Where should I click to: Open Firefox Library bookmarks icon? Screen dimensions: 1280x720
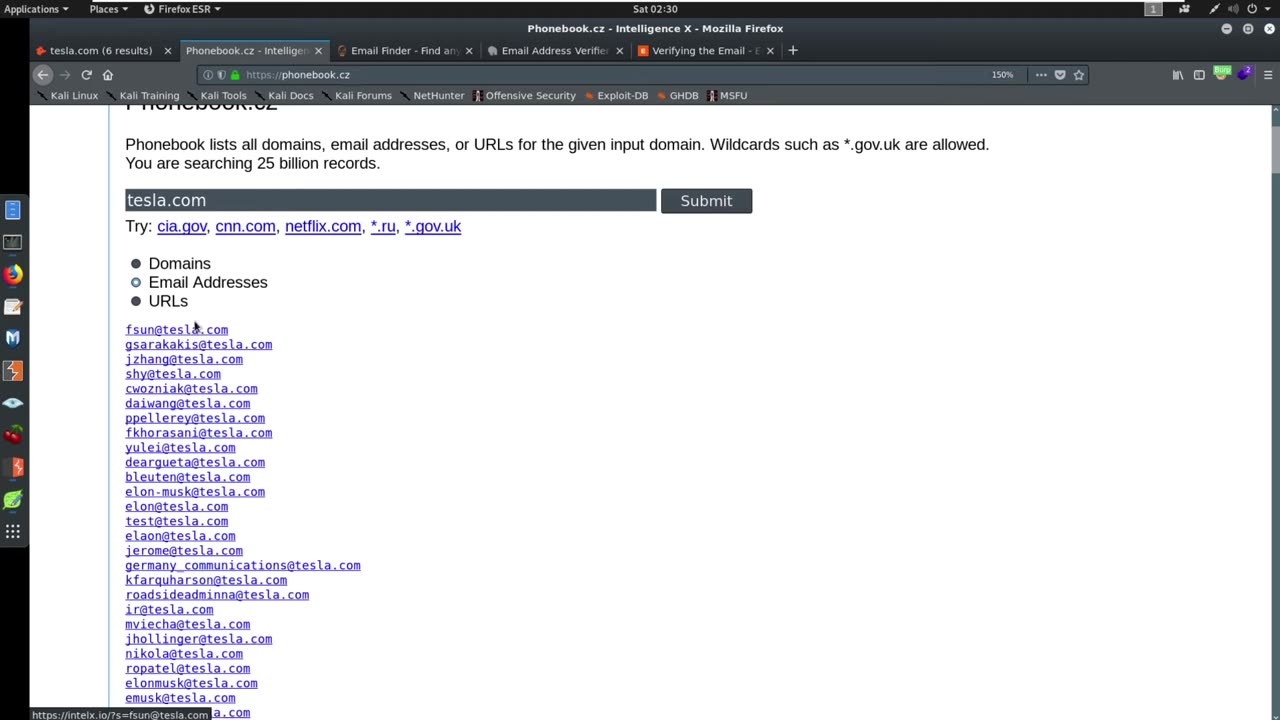click(x=1178, y=75)
